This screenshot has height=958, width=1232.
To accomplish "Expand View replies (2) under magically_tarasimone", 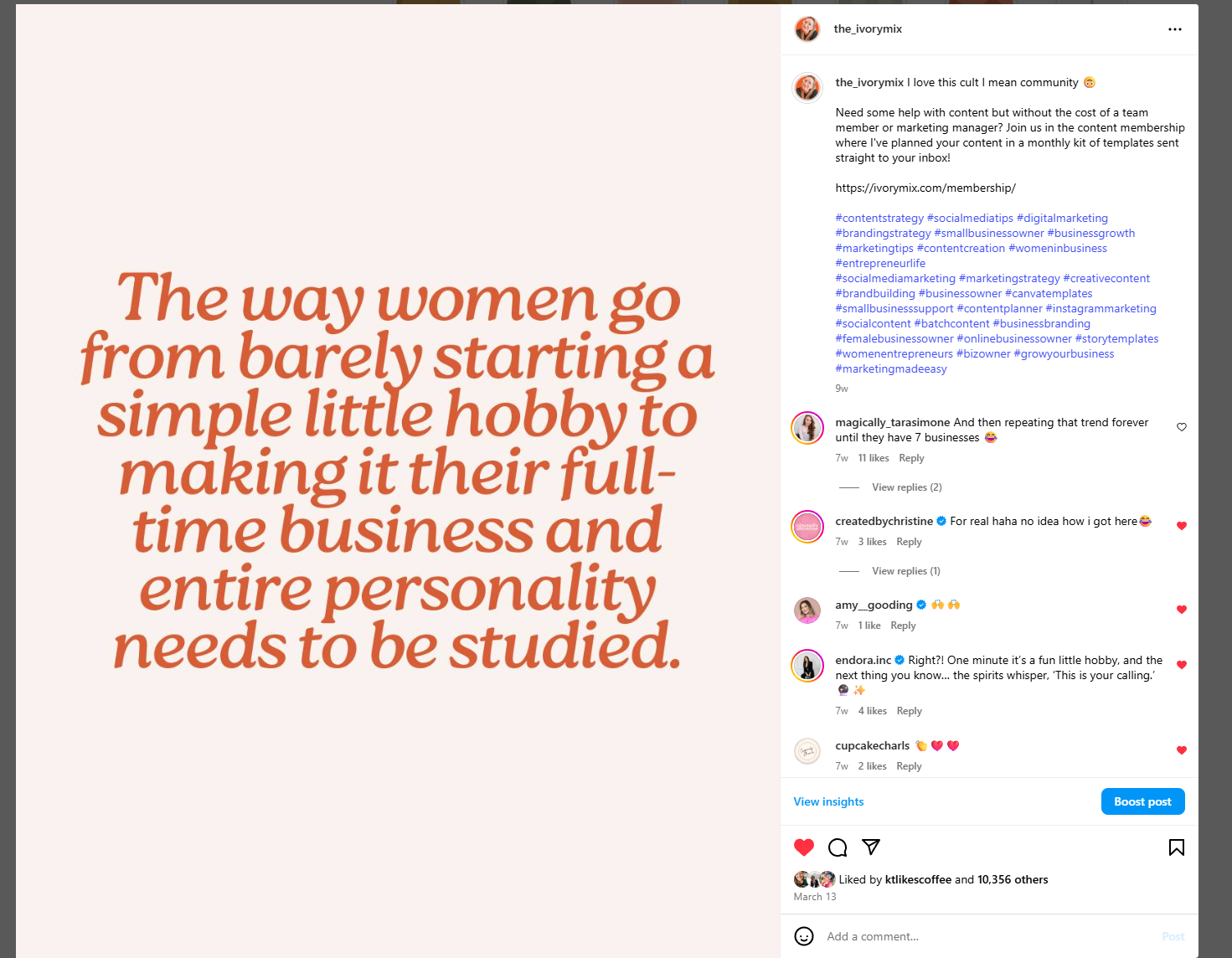I will 906,487.
